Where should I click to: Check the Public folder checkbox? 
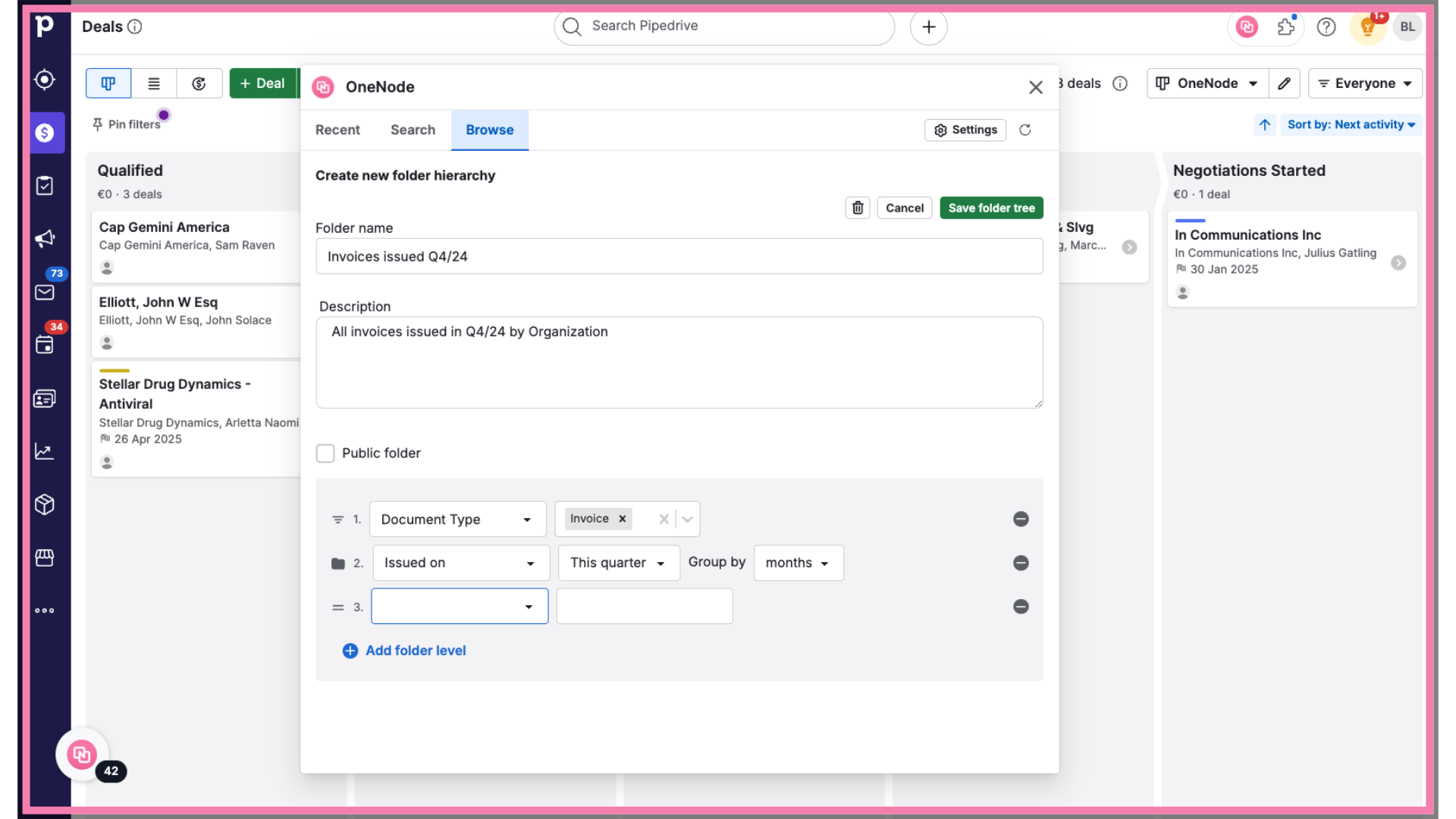(x=325, y=453)
